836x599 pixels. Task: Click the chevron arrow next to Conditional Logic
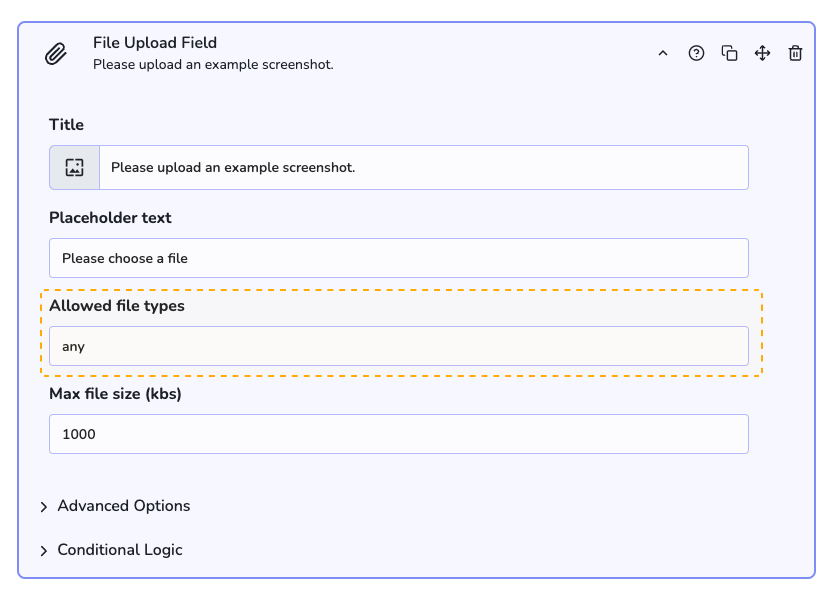pyautogui.click(x=44, y=551)
